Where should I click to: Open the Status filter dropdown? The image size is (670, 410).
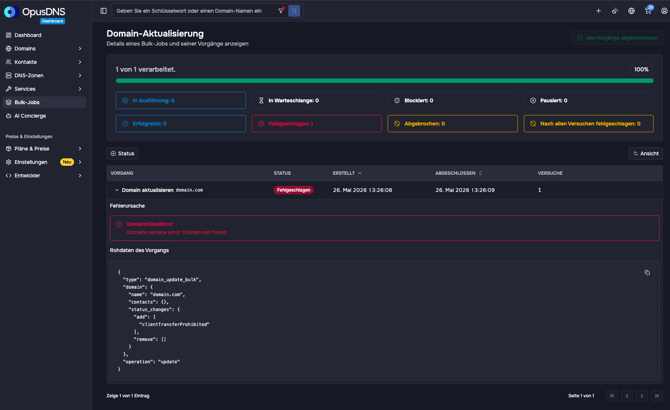point(122,153)
